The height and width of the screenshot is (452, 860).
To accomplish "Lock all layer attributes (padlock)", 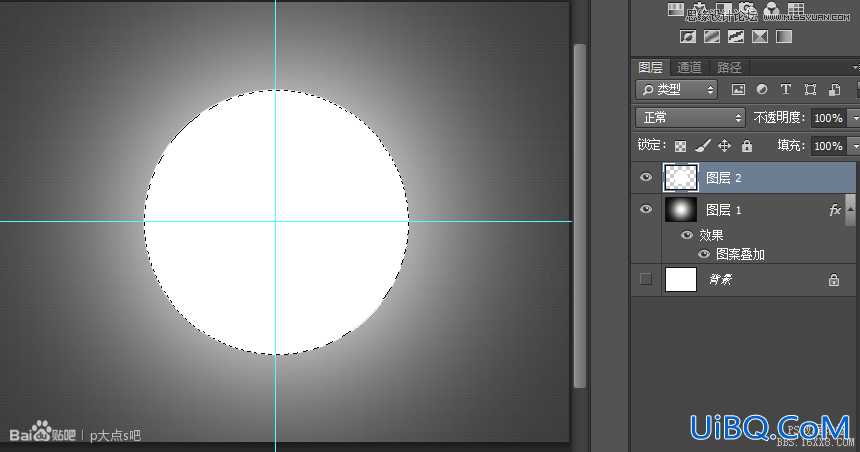I will coord(746,145).
